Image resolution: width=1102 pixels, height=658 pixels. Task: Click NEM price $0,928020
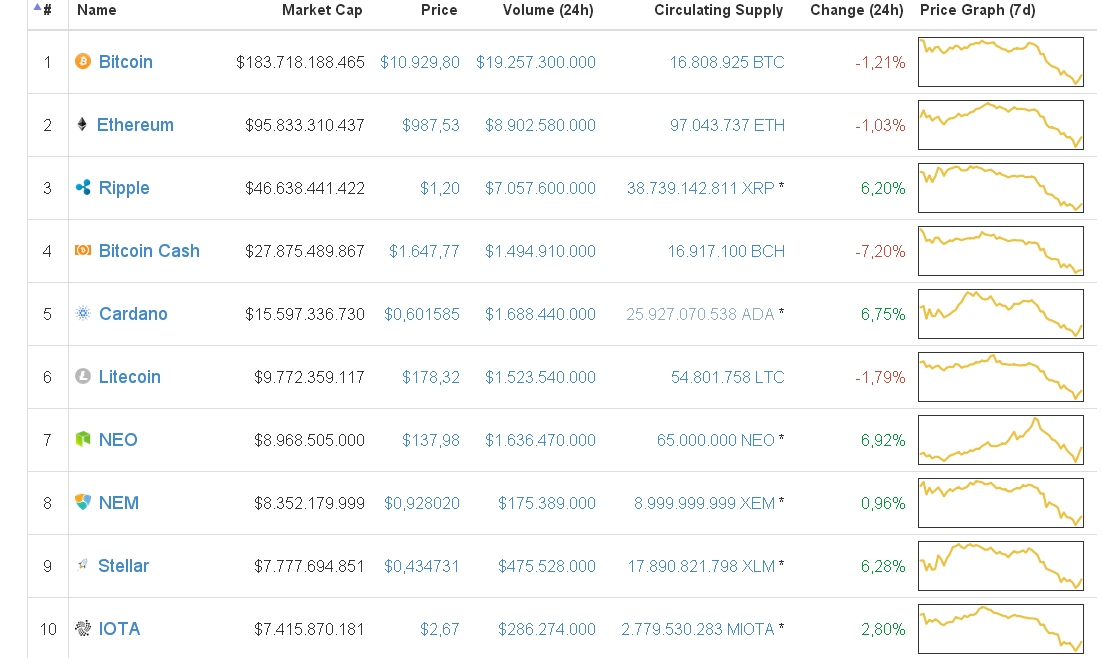point(422,503)
